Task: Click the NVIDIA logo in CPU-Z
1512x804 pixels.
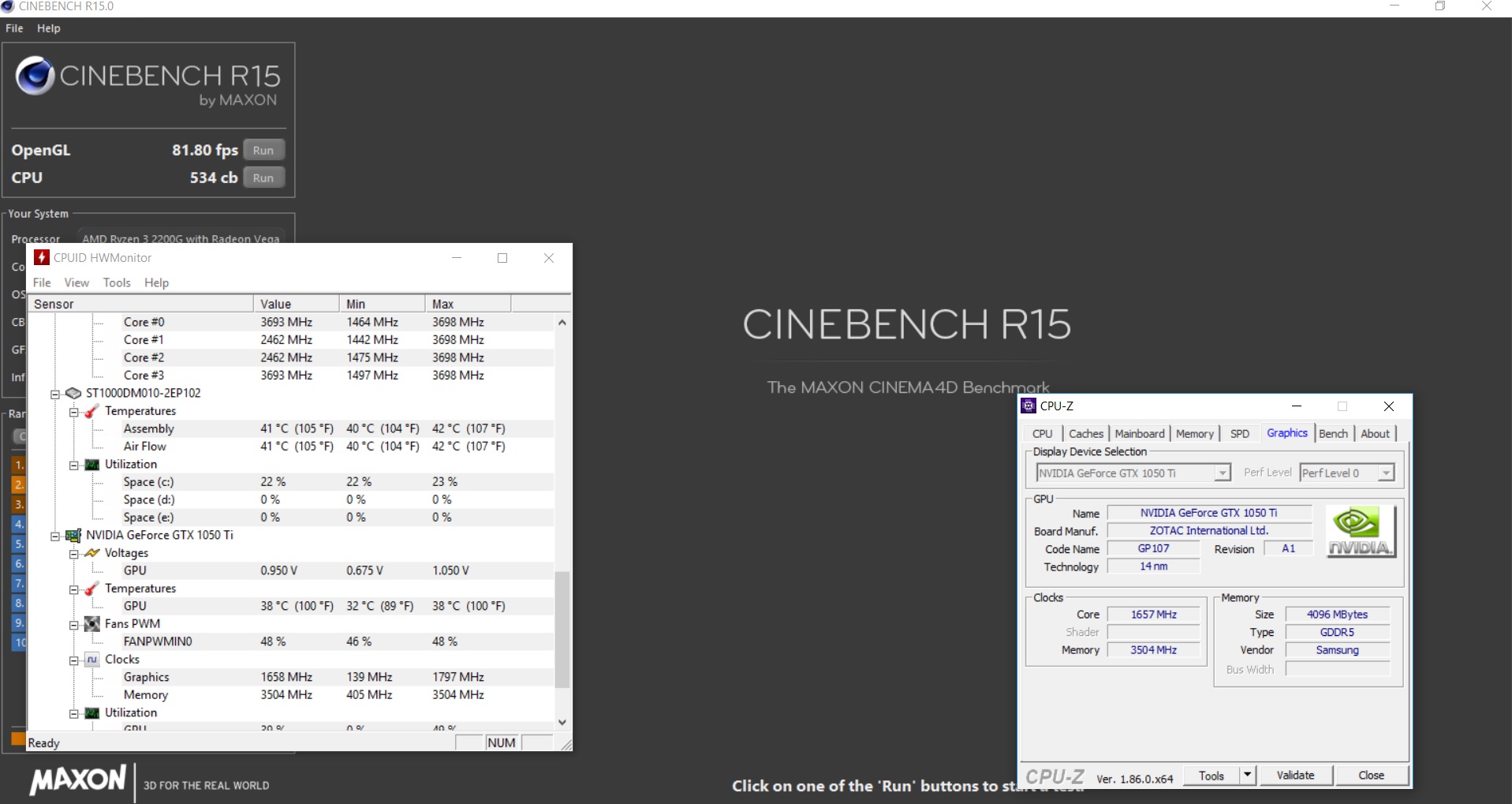Action: 1361,531
